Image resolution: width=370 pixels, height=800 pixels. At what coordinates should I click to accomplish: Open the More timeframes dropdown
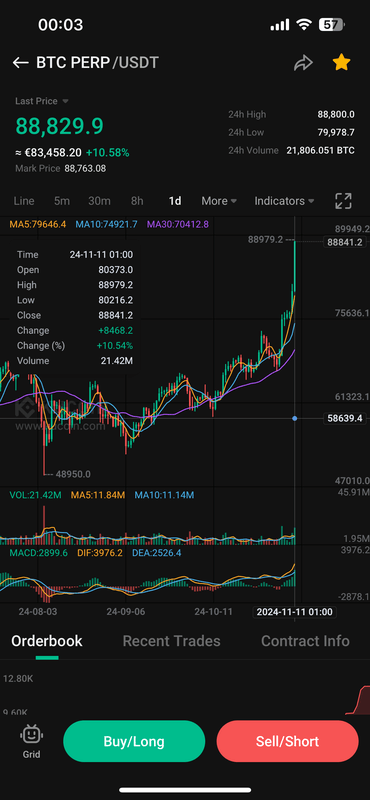pyautogui.click(x=219, y=201)
